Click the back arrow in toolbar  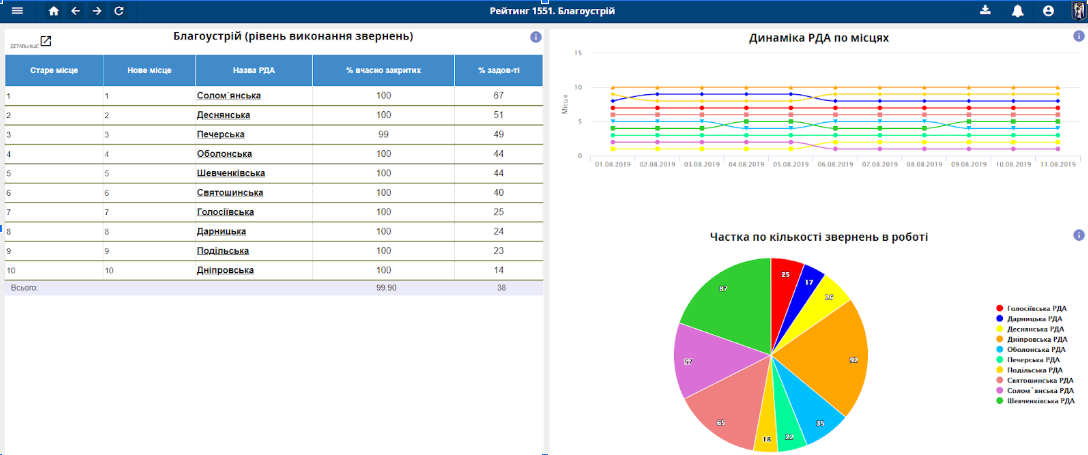point(75,11)
